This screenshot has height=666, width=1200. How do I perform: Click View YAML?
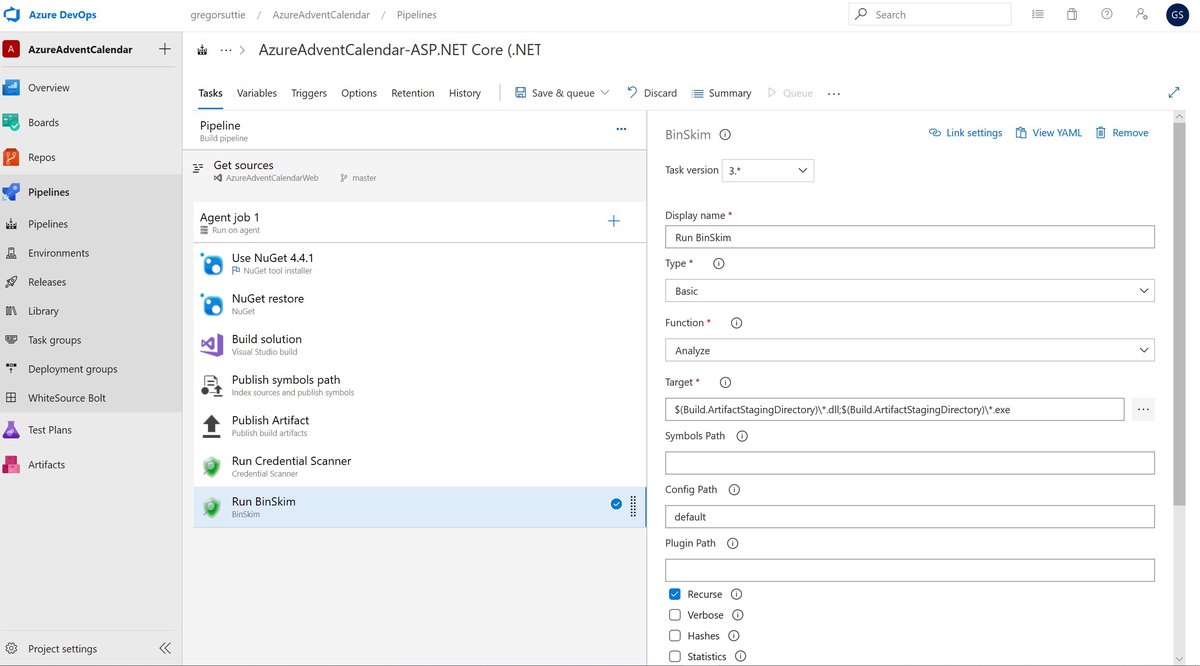pos(1048,133)
